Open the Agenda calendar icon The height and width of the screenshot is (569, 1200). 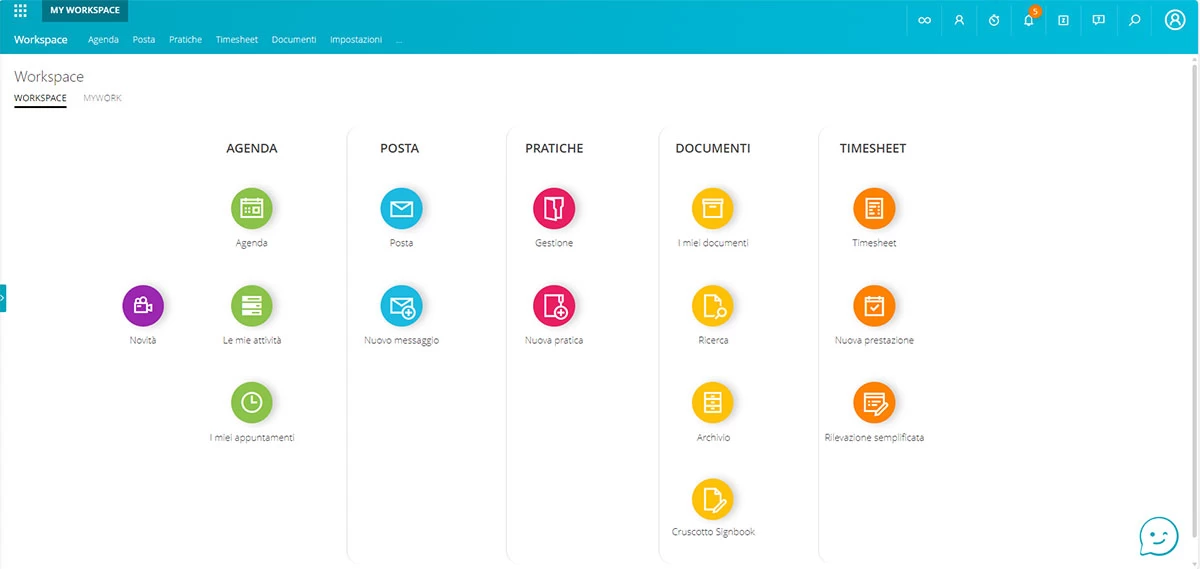coord(251,209)
